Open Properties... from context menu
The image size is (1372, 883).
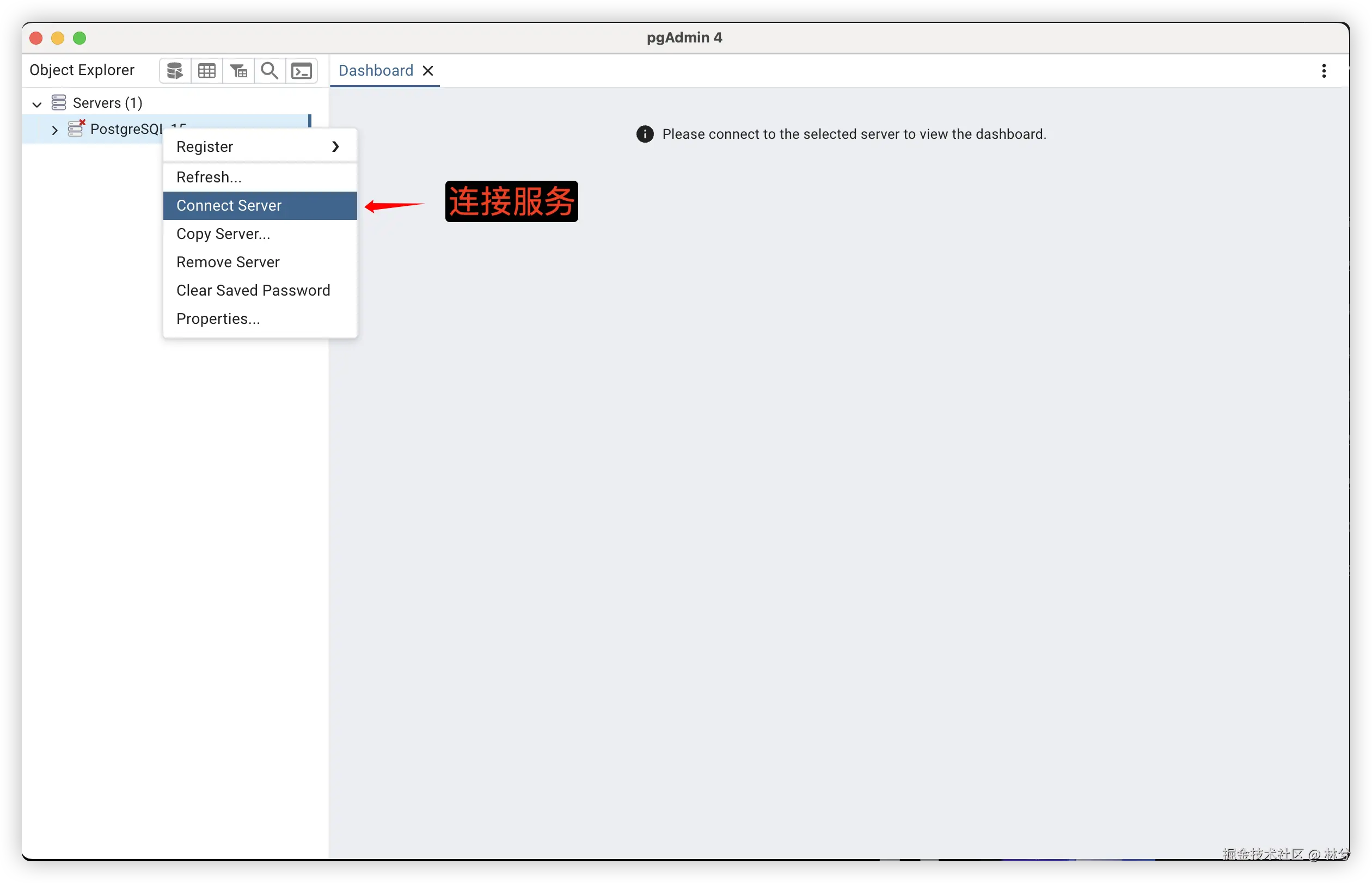[218, 319]
